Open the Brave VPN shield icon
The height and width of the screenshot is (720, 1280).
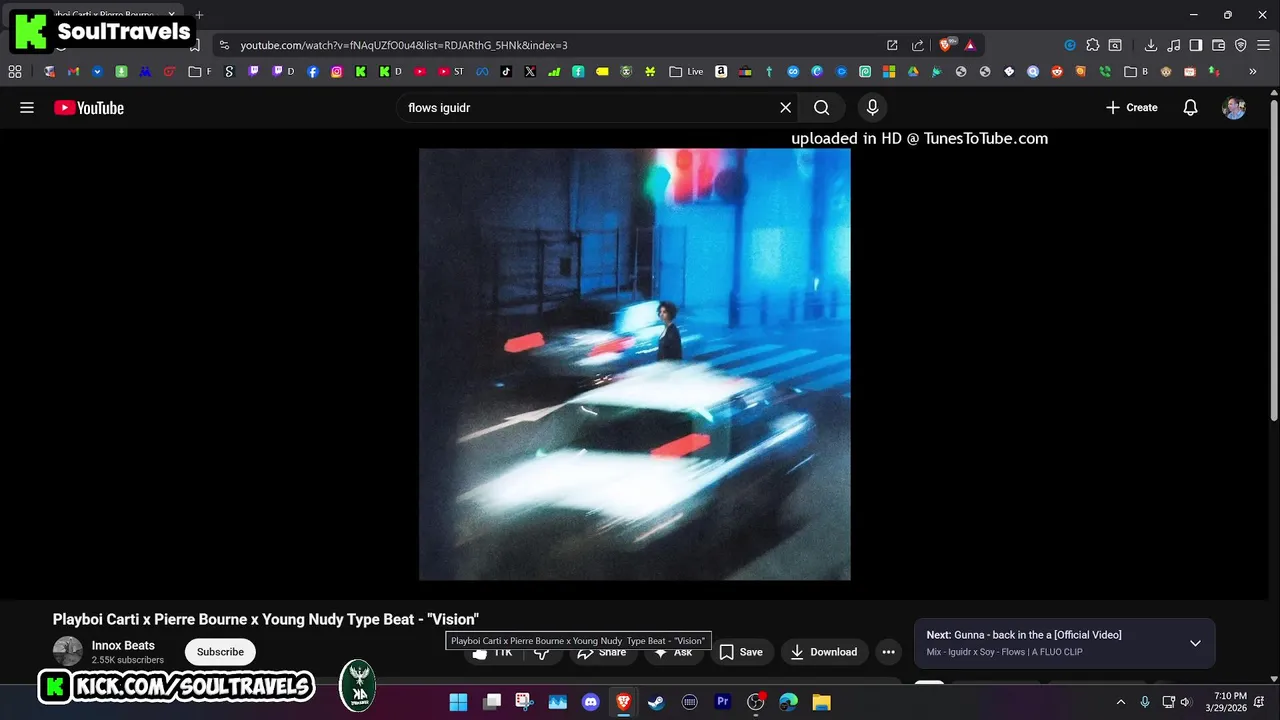click(1241, 45)
